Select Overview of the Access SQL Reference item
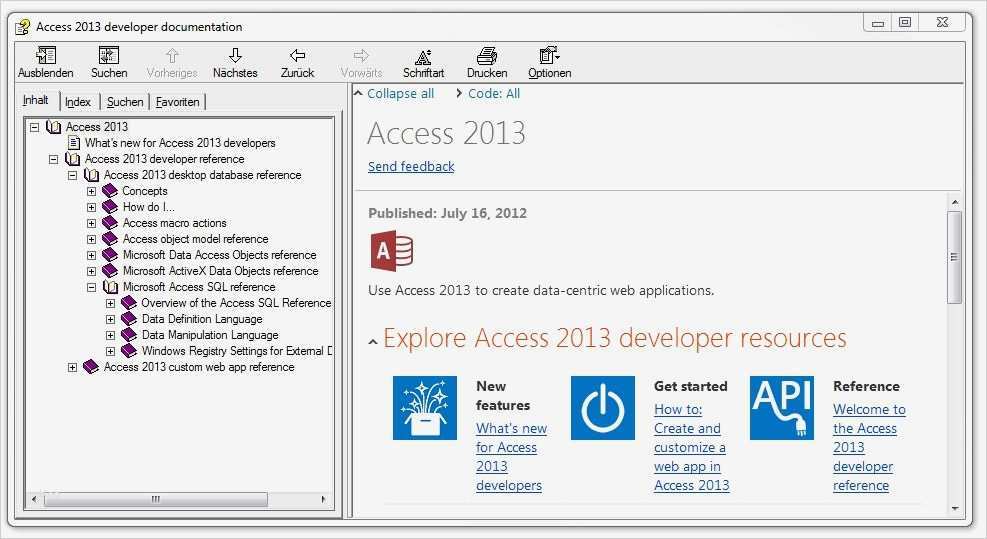987x539 pixels. pyautogui.click(x=236, y=303)
